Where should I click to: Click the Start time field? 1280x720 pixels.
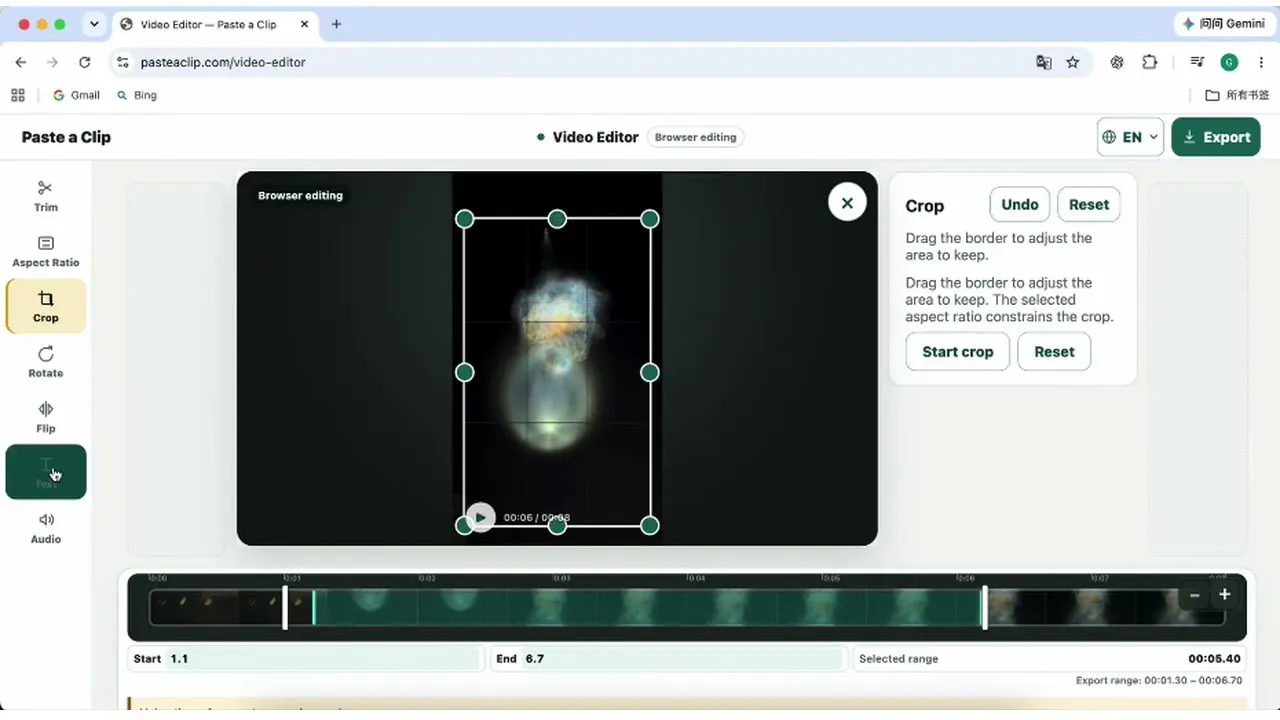point(307,659)
